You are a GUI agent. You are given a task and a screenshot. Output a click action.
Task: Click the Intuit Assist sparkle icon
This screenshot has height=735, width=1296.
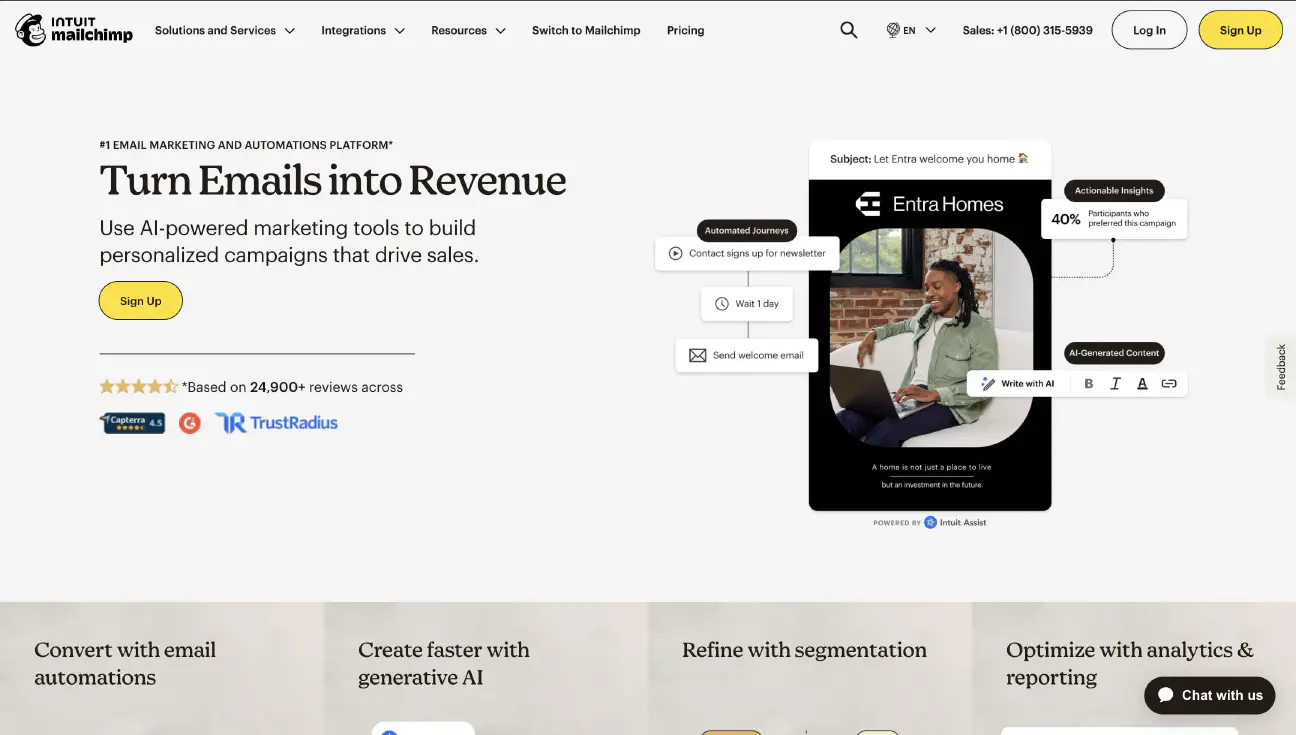(x=931, y=522)
